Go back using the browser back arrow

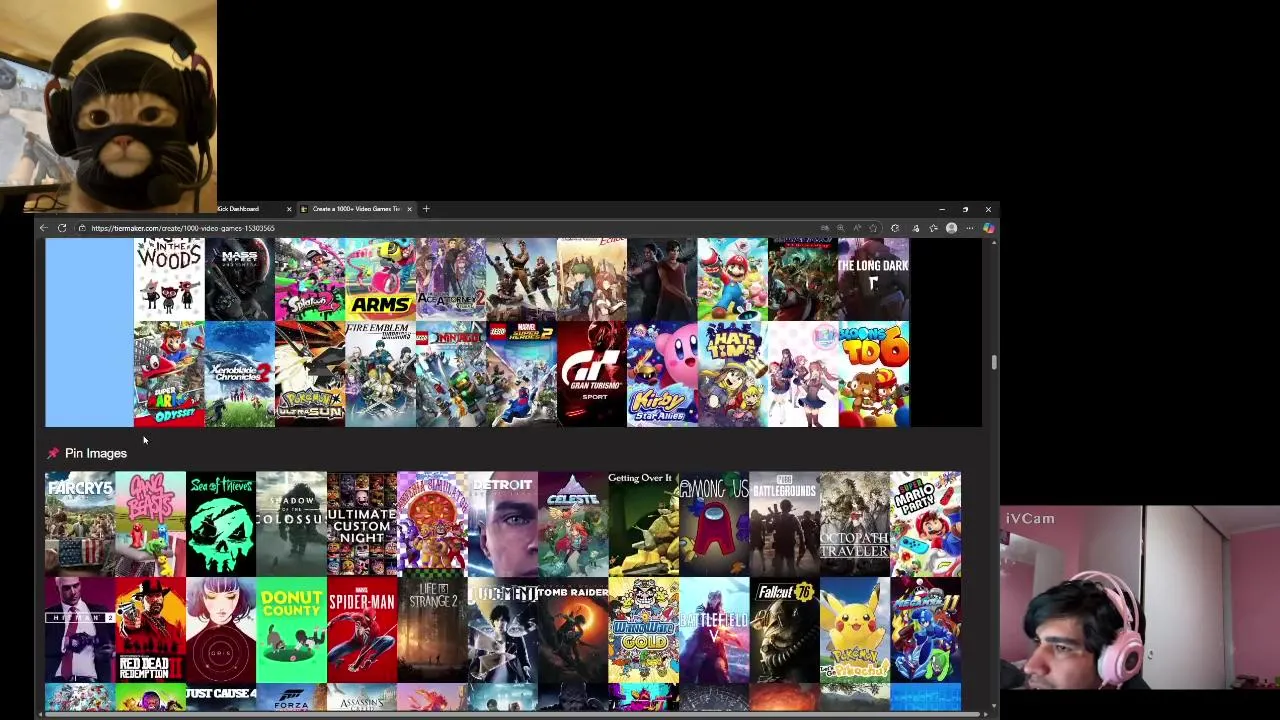[44, 228]
